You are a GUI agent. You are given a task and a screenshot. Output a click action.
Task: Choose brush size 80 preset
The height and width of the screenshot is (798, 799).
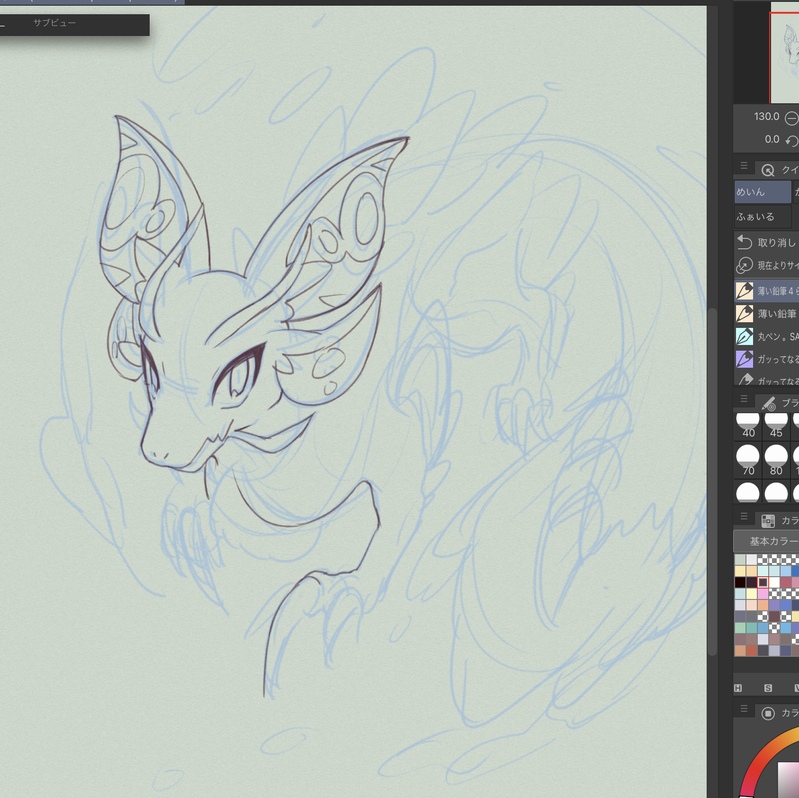(776, 460)
